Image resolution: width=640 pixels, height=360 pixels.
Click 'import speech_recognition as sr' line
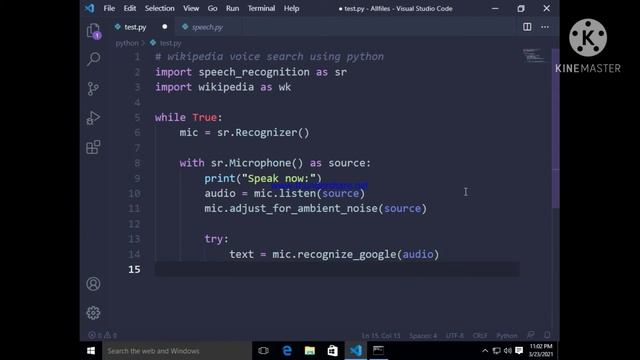click(x=251, y=72)
